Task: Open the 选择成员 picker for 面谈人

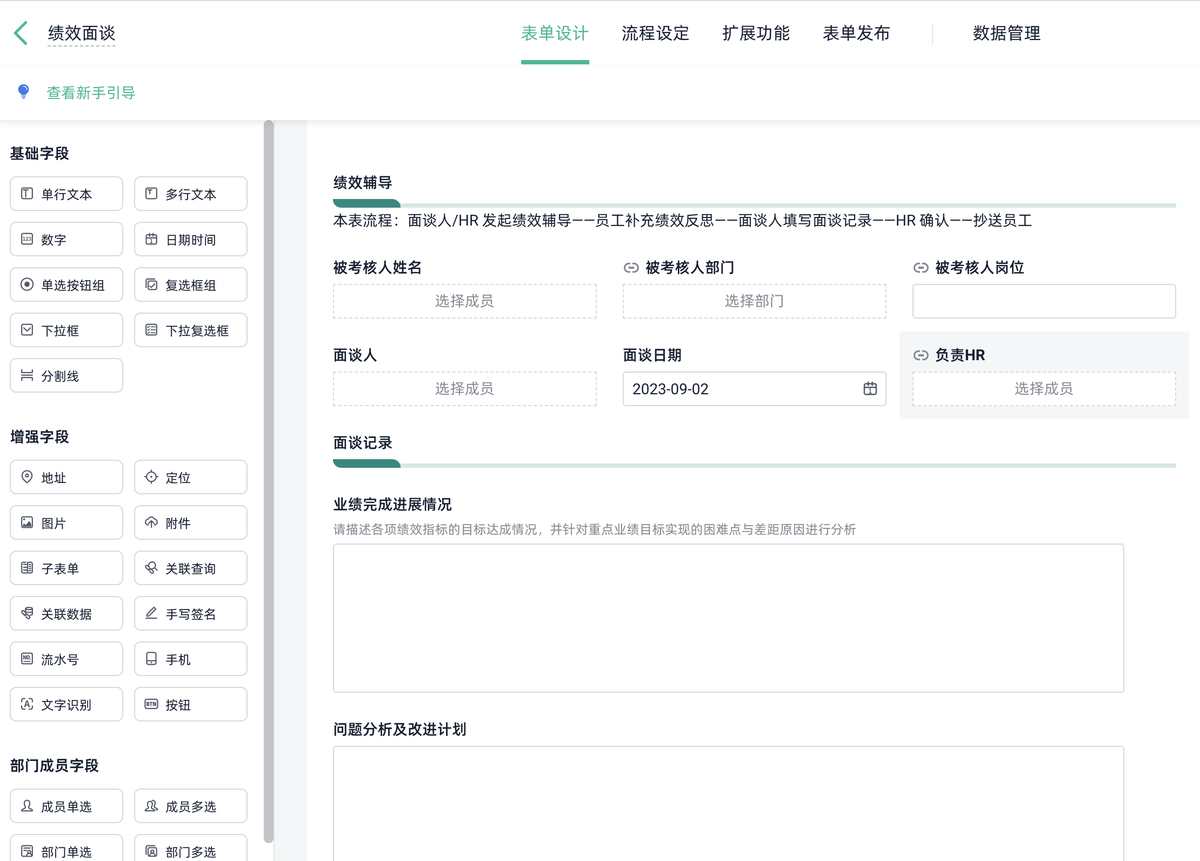Action: coord(464,388)
